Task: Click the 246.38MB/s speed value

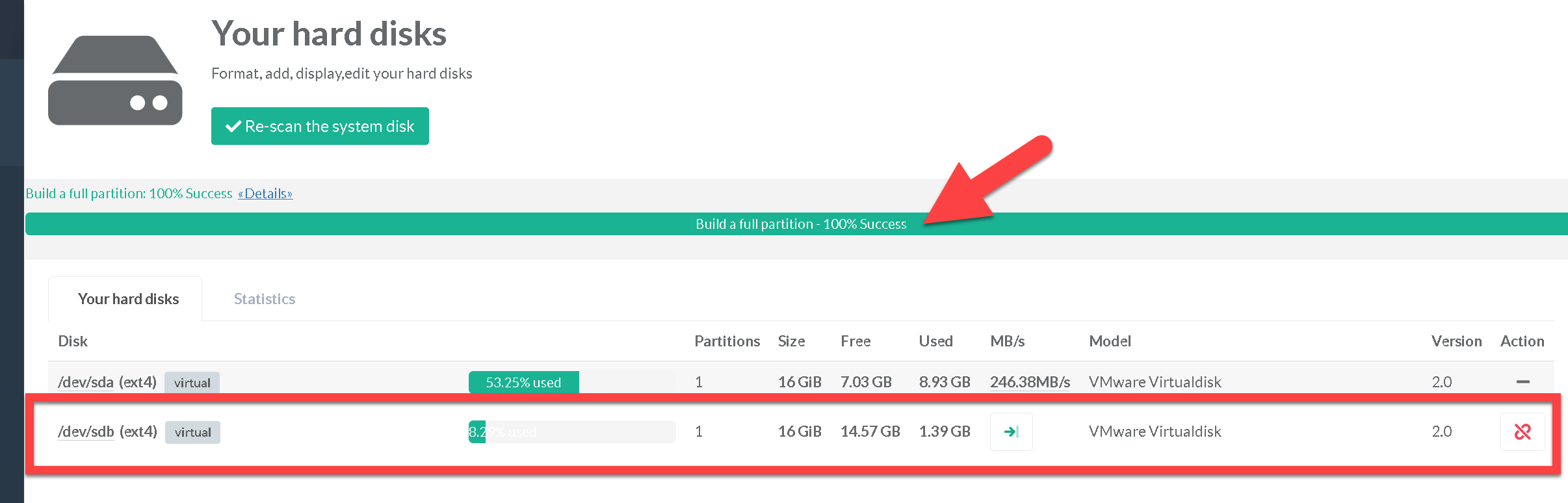Action: tap(1030, 382)
